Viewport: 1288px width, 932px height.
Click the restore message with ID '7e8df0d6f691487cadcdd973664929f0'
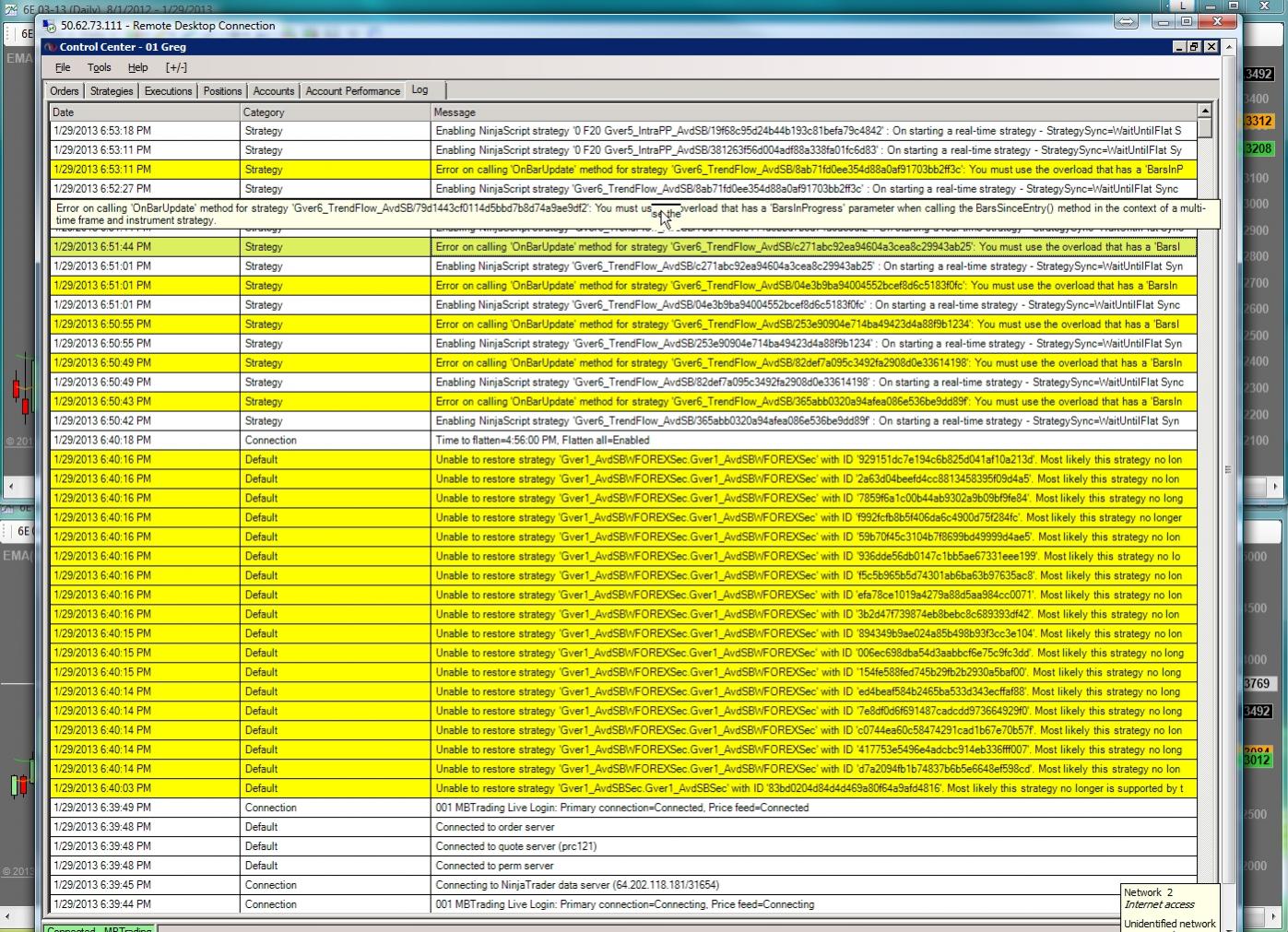(x=814, y=712)
